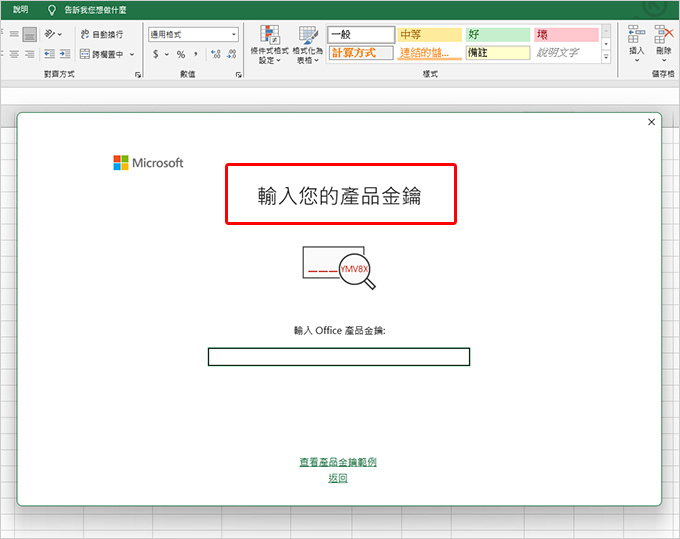Select the 計算方式 cell style
Screen dimensions: 680x539
click(x=361, y=52)
